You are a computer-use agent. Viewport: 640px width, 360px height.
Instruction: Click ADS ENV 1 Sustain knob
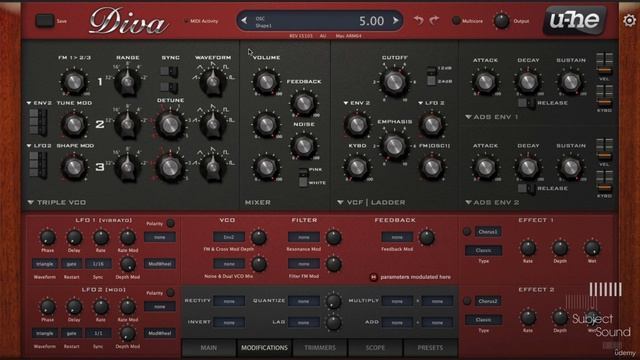click(x=571, y=82)
